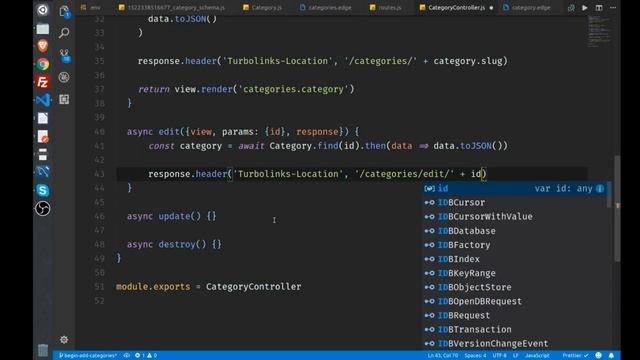Change indentation via Spaces: 4

click(475, 356)
